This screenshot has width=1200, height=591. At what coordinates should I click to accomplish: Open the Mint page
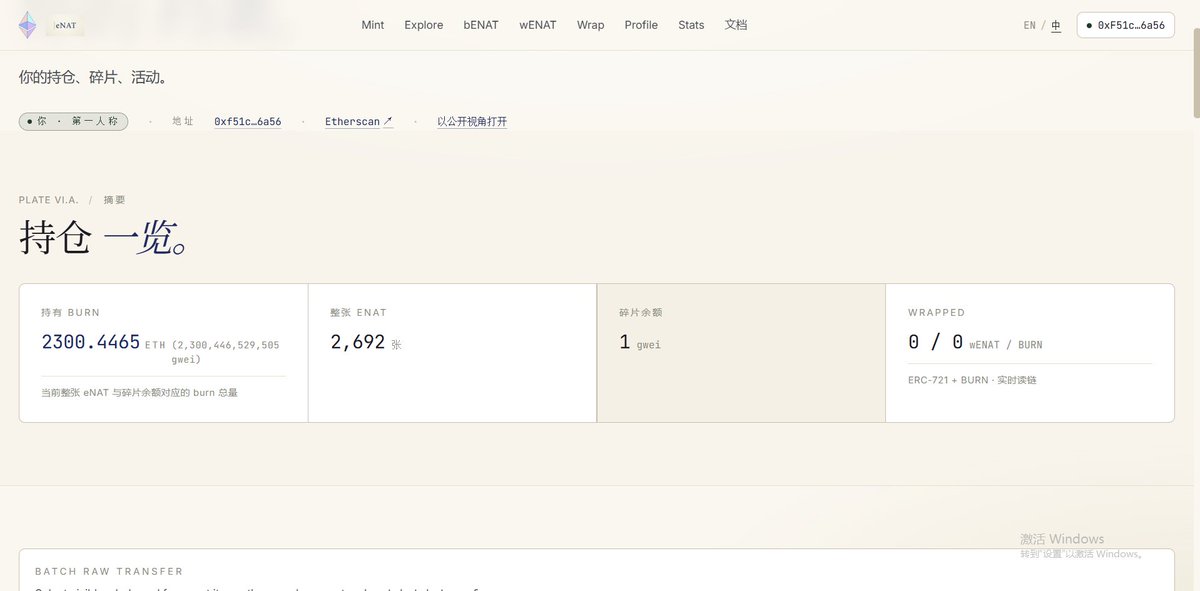click(373, 25)
